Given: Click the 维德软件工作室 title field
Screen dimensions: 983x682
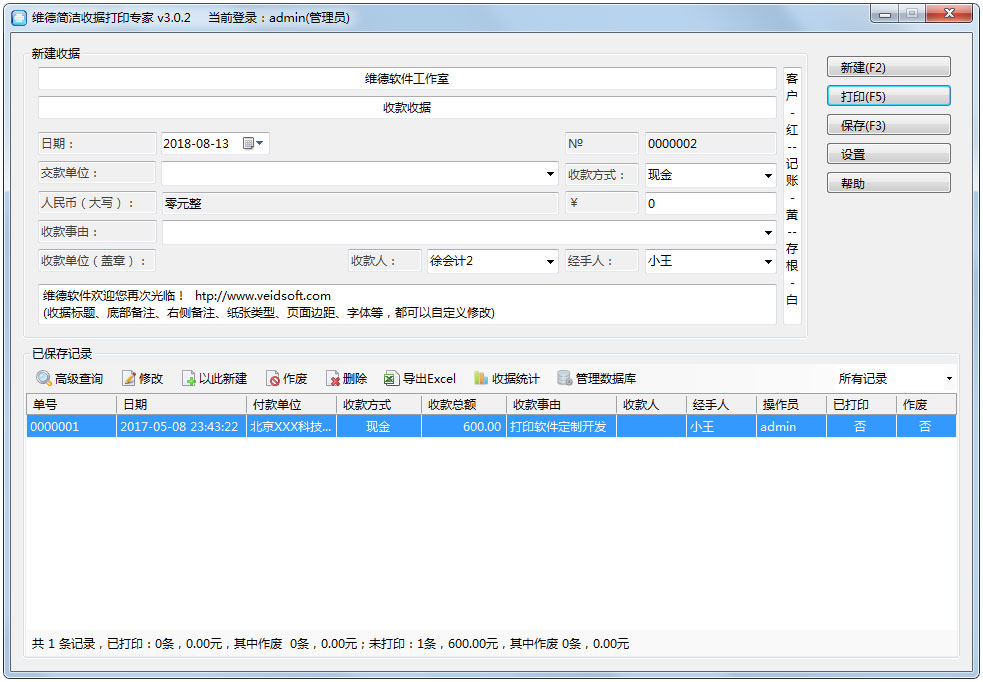Looking at the screenshot, I should click(407, 79).
